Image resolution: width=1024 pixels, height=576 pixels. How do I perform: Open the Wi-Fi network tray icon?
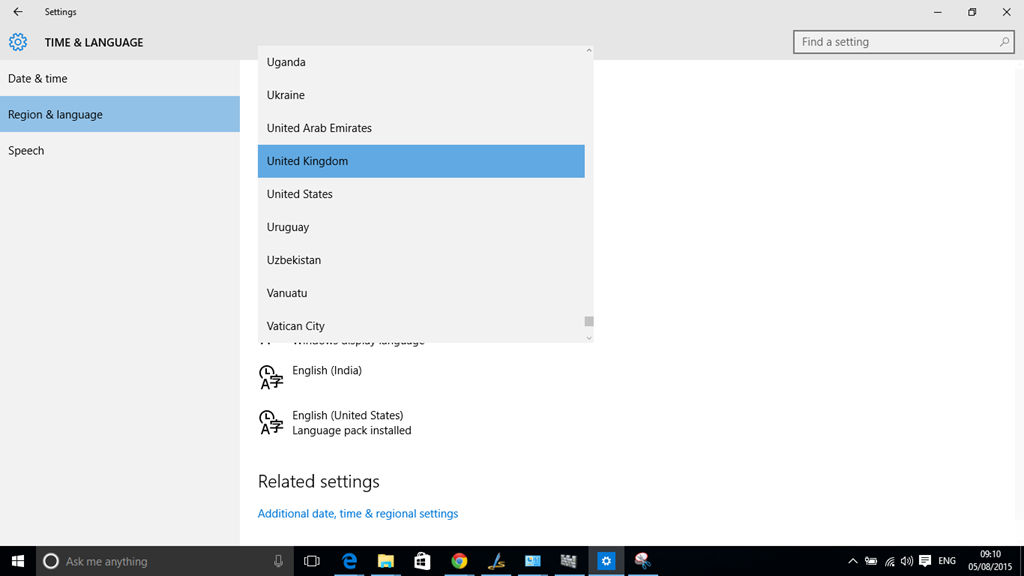click(x=889, y=561)
